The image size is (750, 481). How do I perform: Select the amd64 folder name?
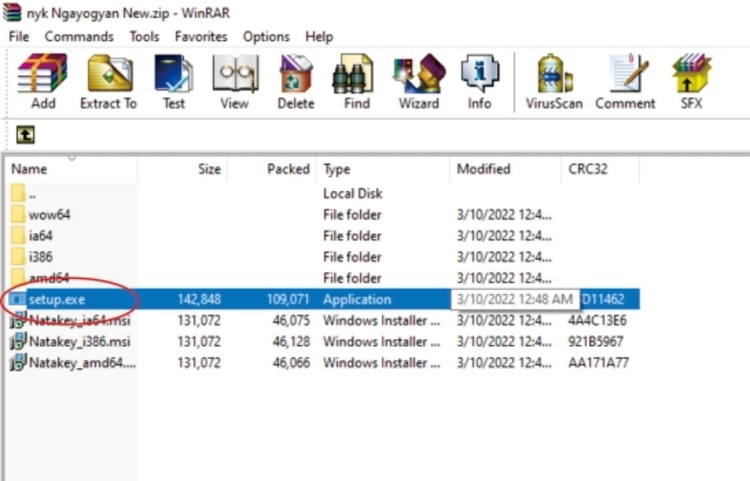pyautogui.click(x=49, y=278)
